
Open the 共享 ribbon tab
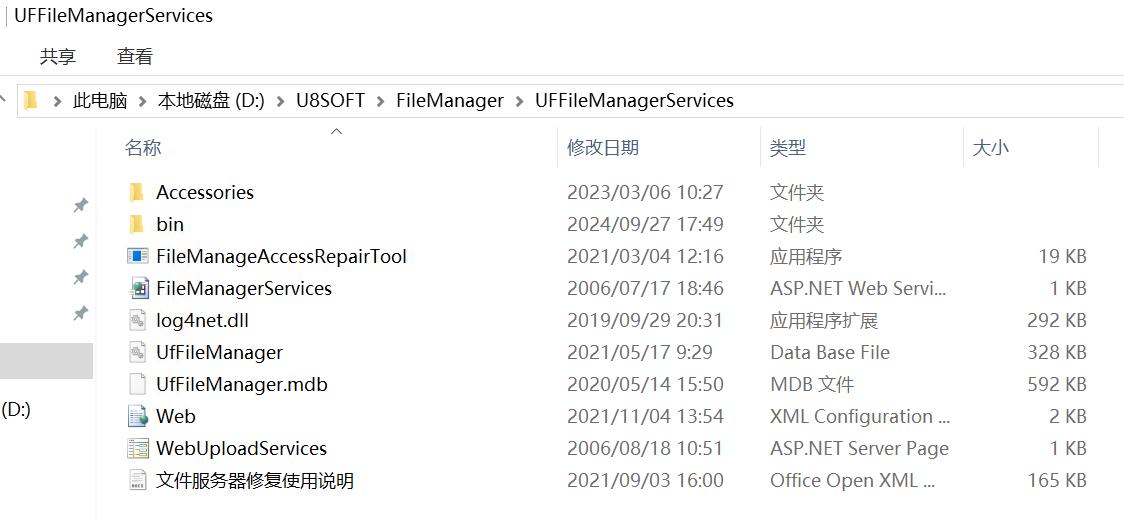(58, 57)
